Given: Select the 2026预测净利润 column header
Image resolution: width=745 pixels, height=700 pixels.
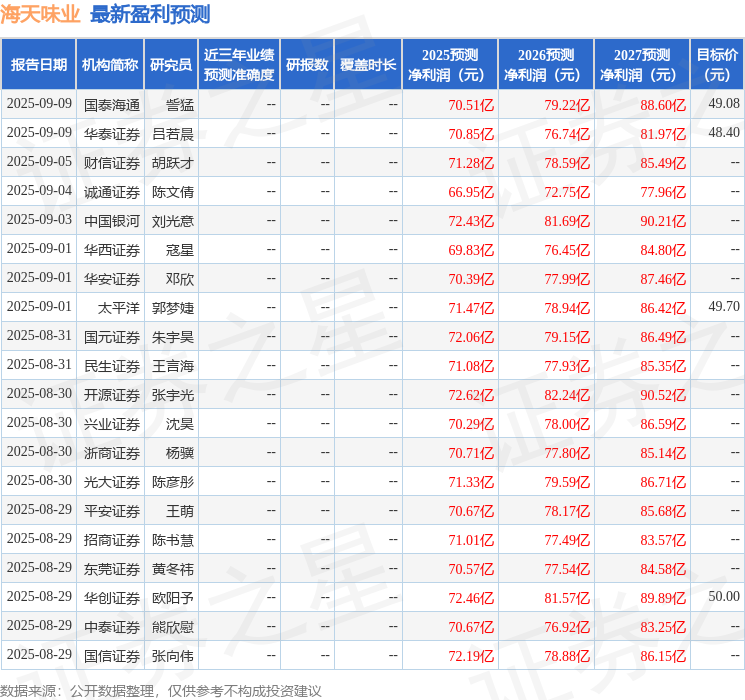Looking at the screenshot, I should coord(546,65).
